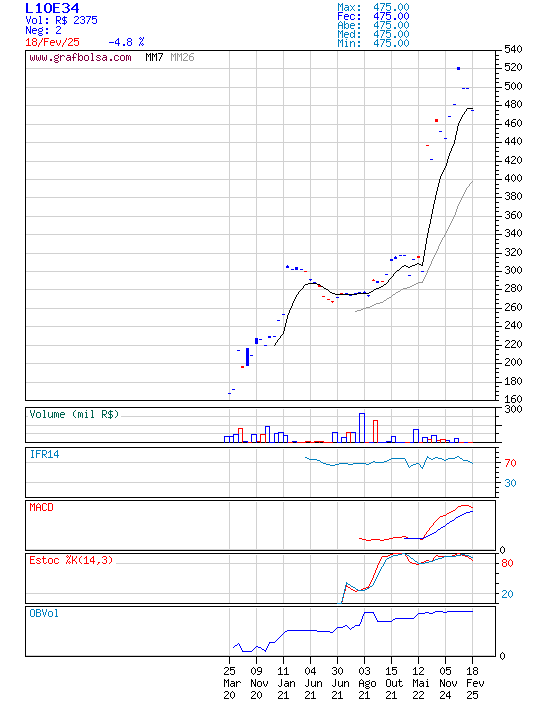This screenshot has height=720, width=545.
Task: Select the MM26 moving average label
Action: click(182, 57)
